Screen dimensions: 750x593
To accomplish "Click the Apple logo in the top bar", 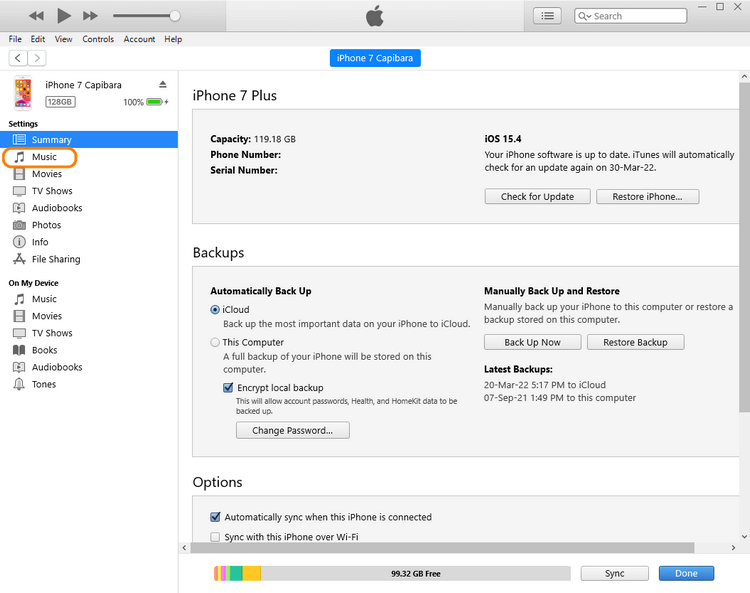I will pos(375,16).
